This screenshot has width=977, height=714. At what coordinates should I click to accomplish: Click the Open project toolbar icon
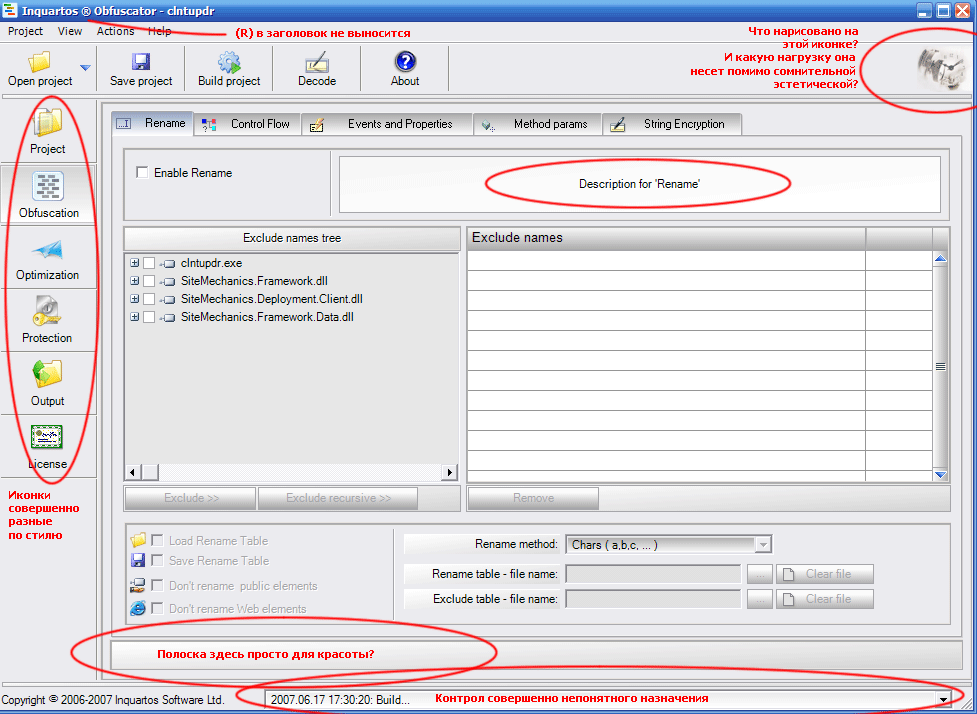[40, 62]
